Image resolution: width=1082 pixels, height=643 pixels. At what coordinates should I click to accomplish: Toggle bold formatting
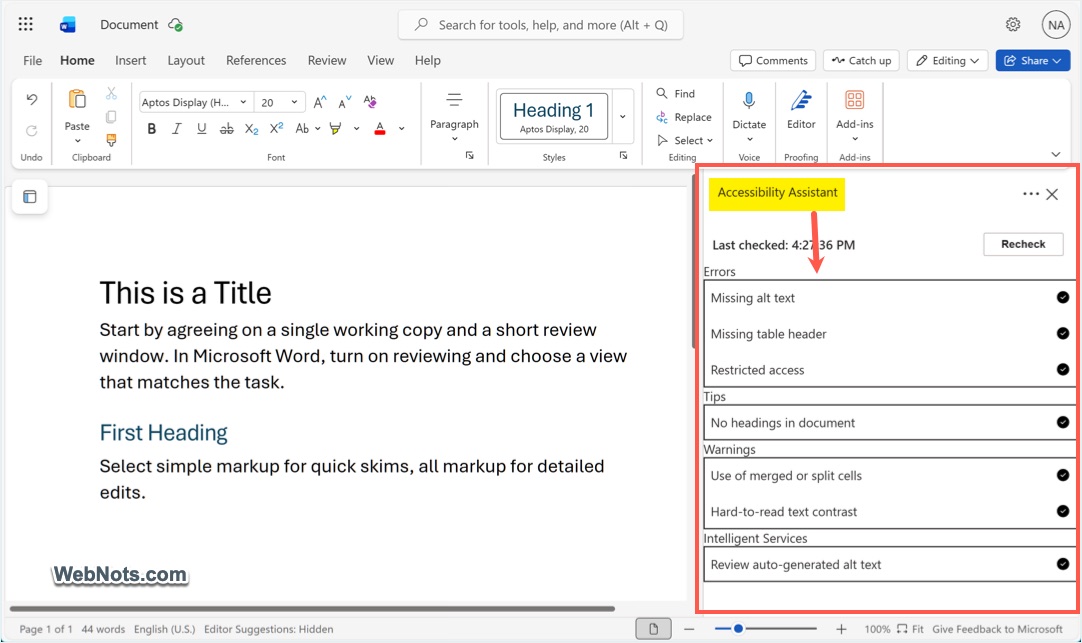coord(152,128)
